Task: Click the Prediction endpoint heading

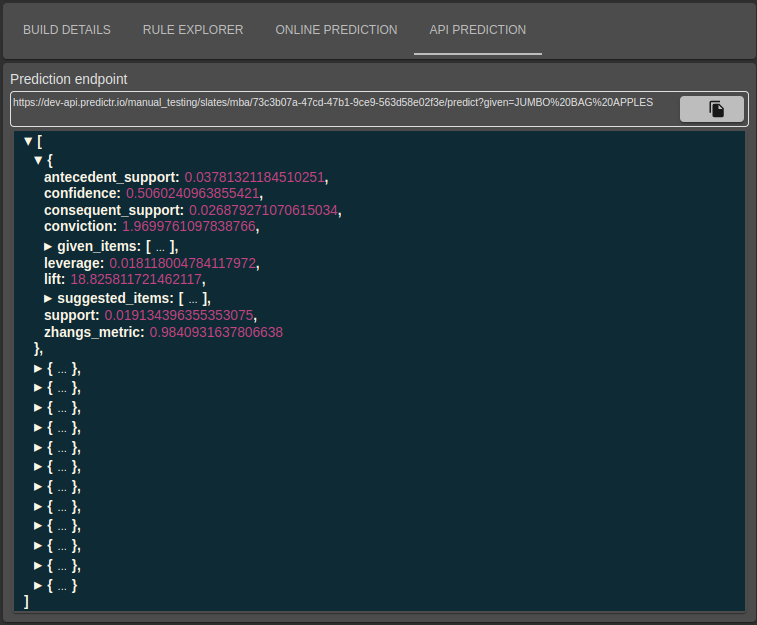Action: pyautogui.click(x=69, y=79)
